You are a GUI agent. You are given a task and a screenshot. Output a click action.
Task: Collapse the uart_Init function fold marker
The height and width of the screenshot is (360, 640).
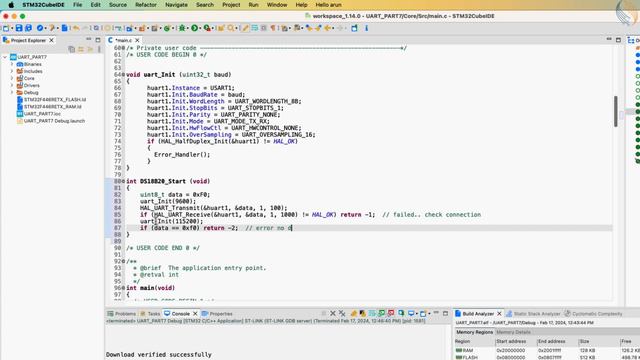point(123,75)
